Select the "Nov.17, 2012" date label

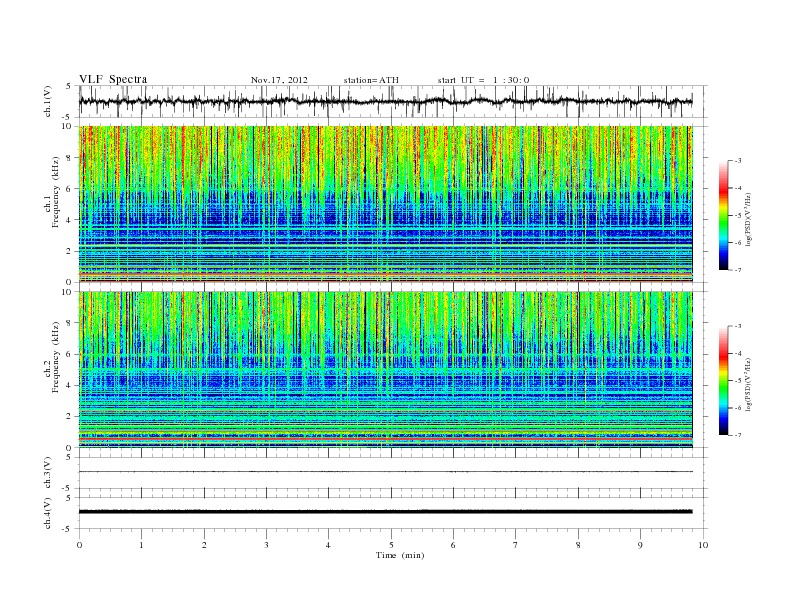coord(279,80)
